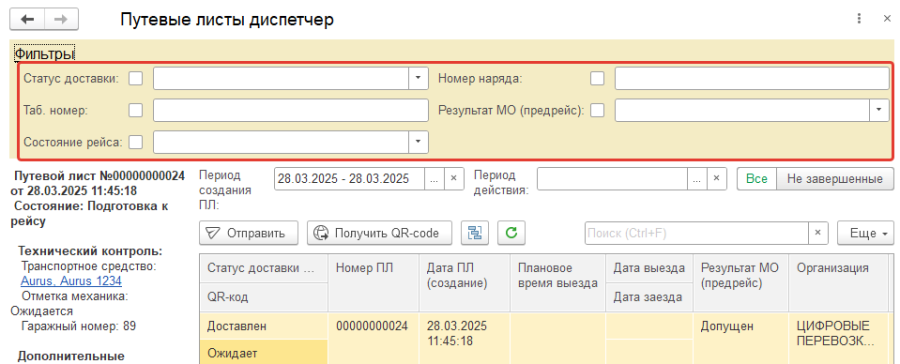Viewport: 900px width, 364px height.
Task: Click the Период действия input field
Action: point(612,179)
